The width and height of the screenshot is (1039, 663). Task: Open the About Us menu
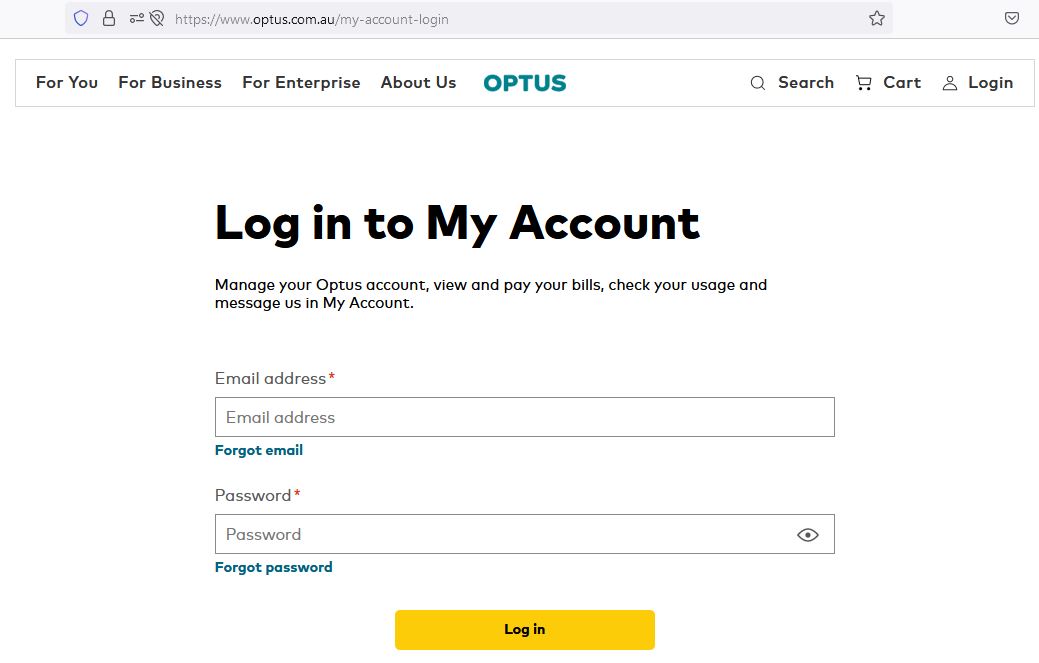[418, 83]
